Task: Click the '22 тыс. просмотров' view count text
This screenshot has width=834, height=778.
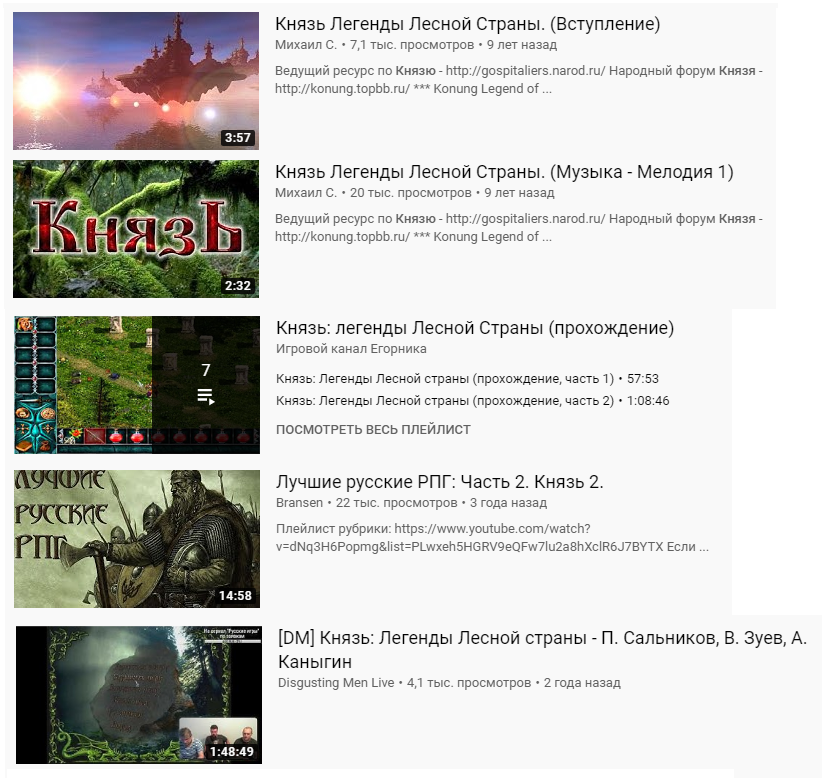Action: point(396,503)
